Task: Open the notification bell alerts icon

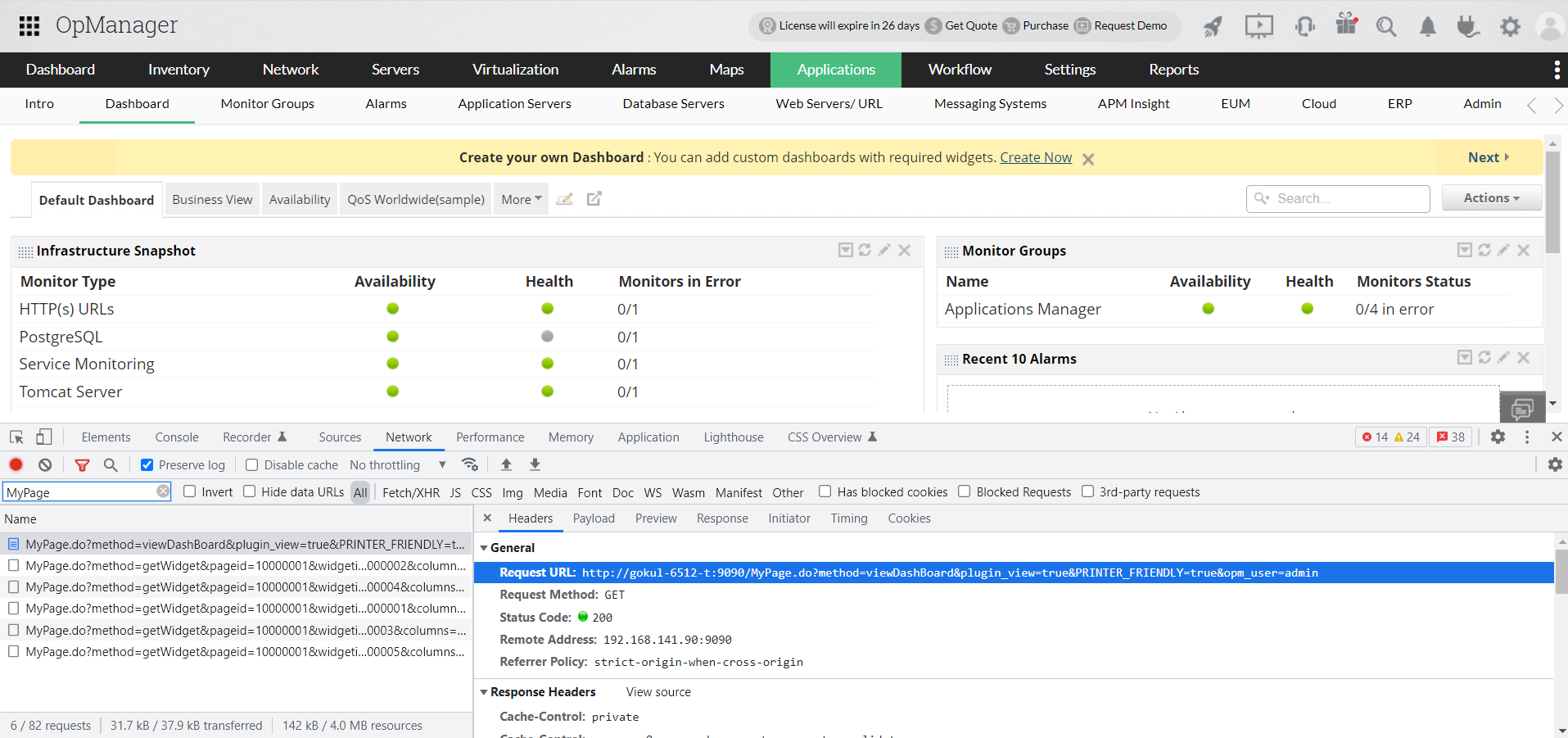Action: pos(1427,26)
